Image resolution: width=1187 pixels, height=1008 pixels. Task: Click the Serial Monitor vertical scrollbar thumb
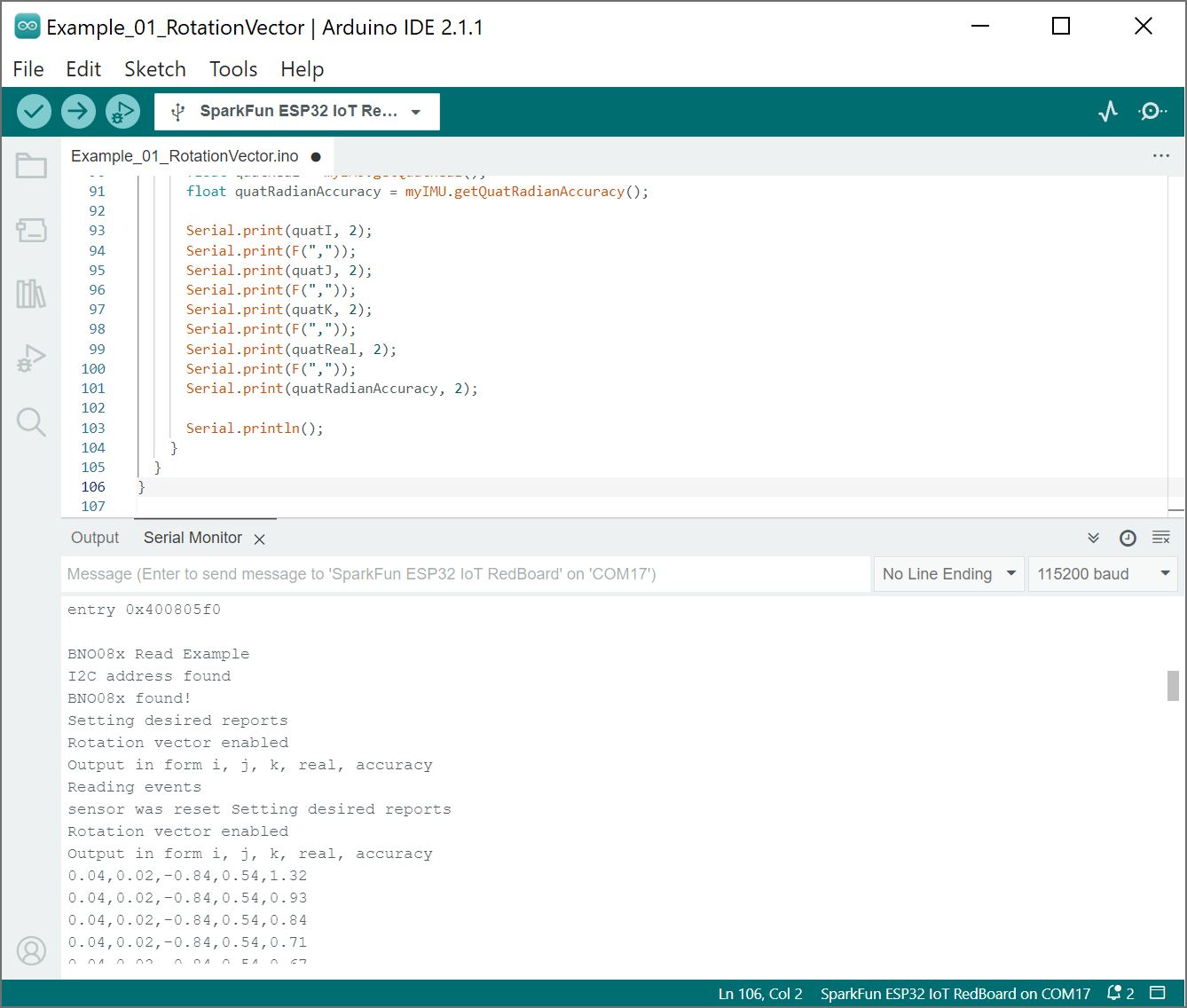pos(1173,686)
